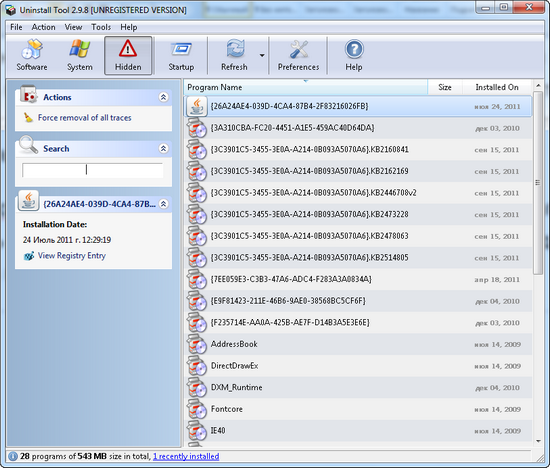
Task: Select the entry ending in KB2446708v2
Action: [358, 193]
